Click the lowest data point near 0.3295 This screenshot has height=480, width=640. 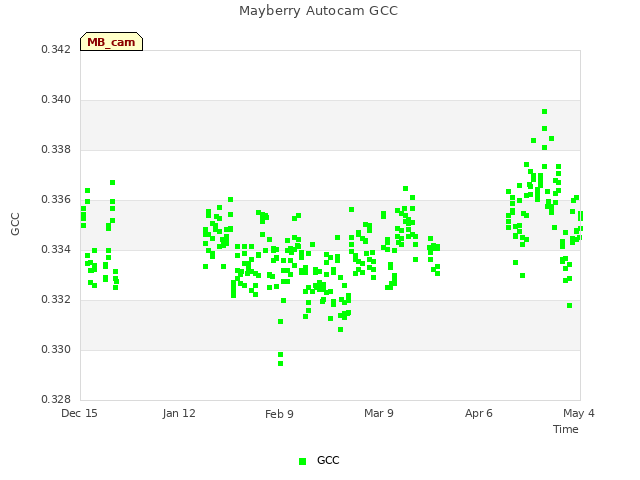(280, 363)
